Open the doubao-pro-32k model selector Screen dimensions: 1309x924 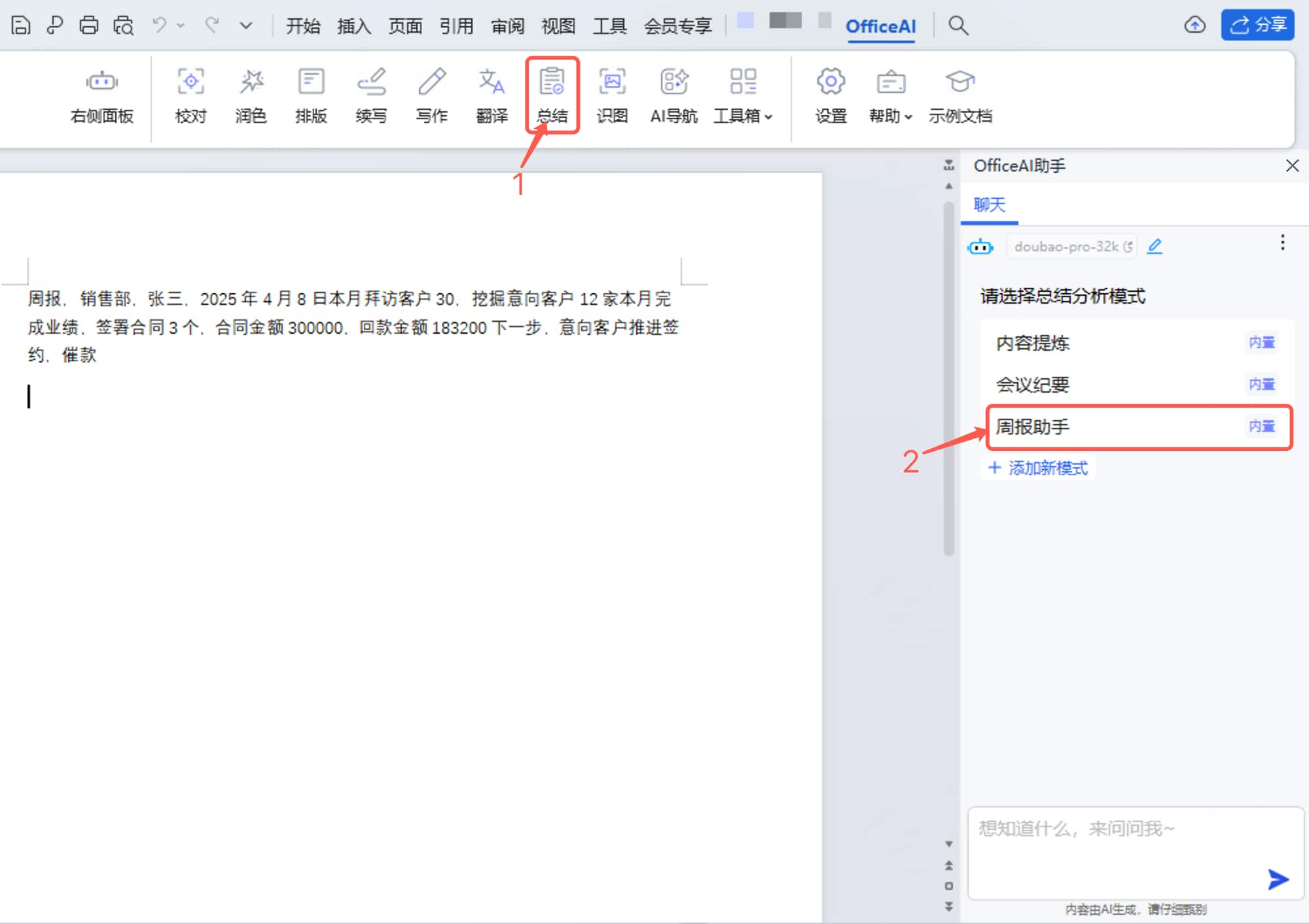pyautogui.click(x=1071, y=247)
